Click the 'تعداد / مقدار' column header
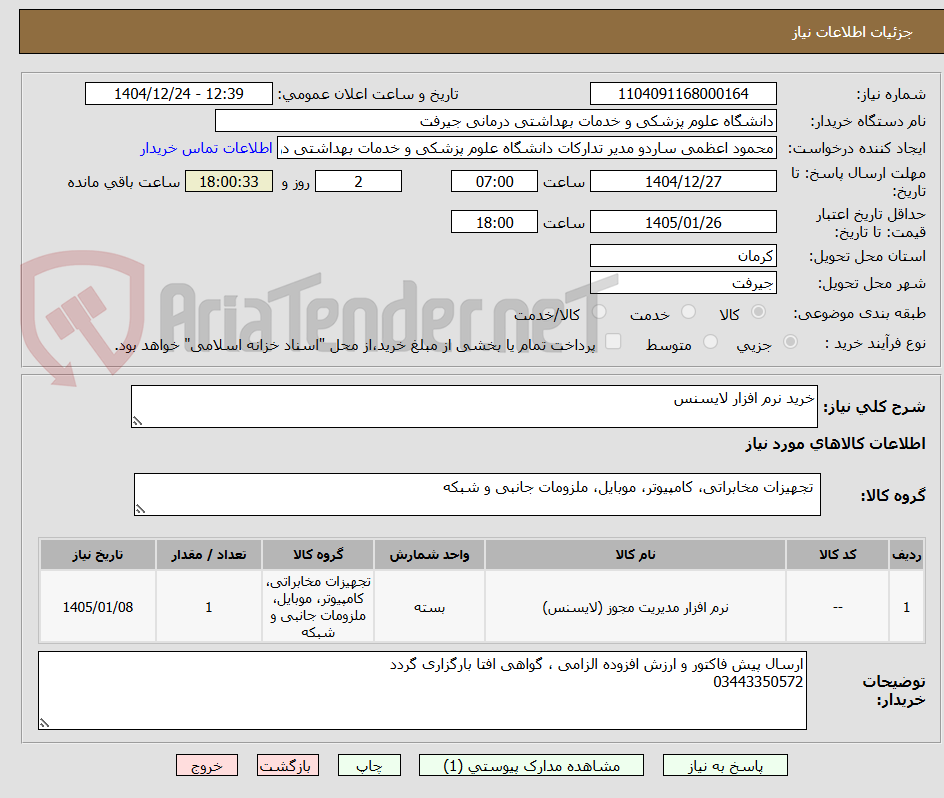This screenshot has width=944, height=798. (x=209, y=555)
